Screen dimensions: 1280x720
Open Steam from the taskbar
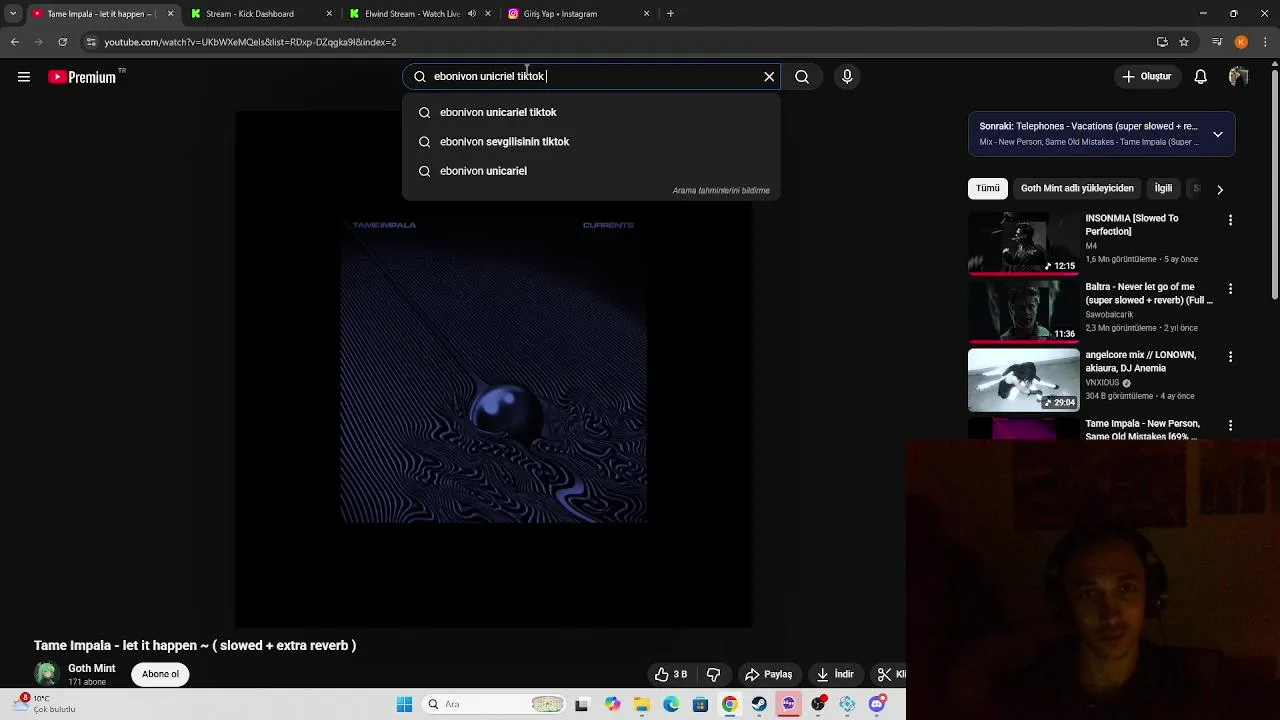pyautogui.click(x=759, y=704)
